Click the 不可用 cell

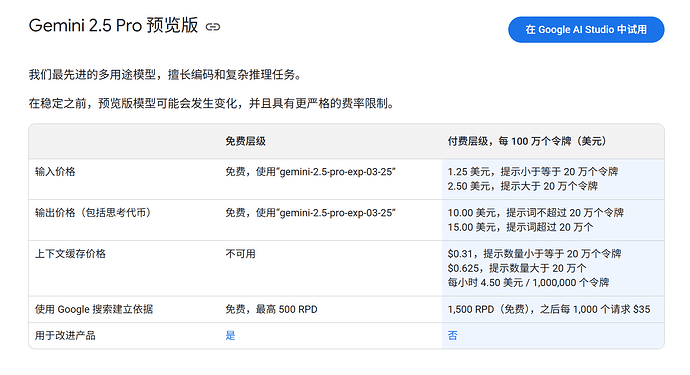tap(240, 254)
